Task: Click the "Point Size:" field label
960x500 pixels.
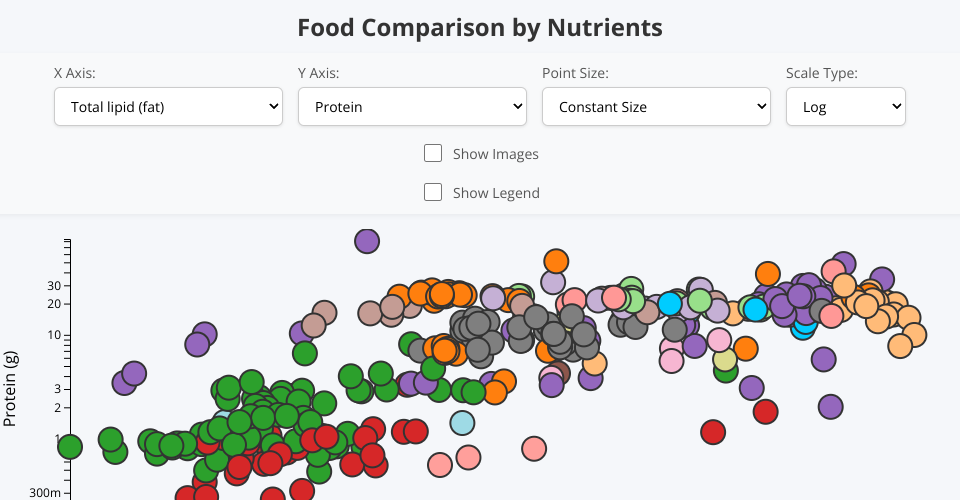Action: point(575,73)
